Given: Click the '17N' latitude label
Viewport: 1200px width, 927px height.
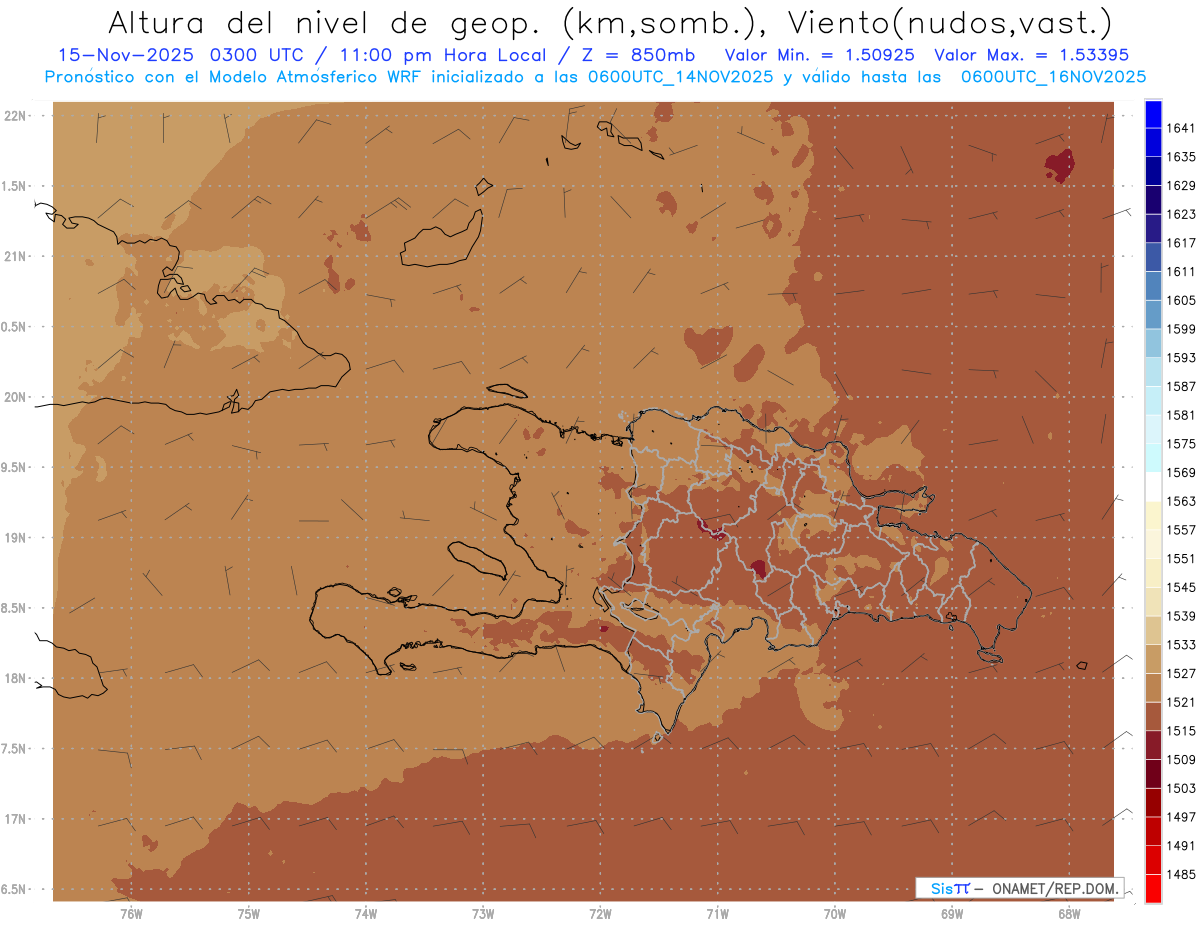Looking at the screenshot, I should coord(16,820).
